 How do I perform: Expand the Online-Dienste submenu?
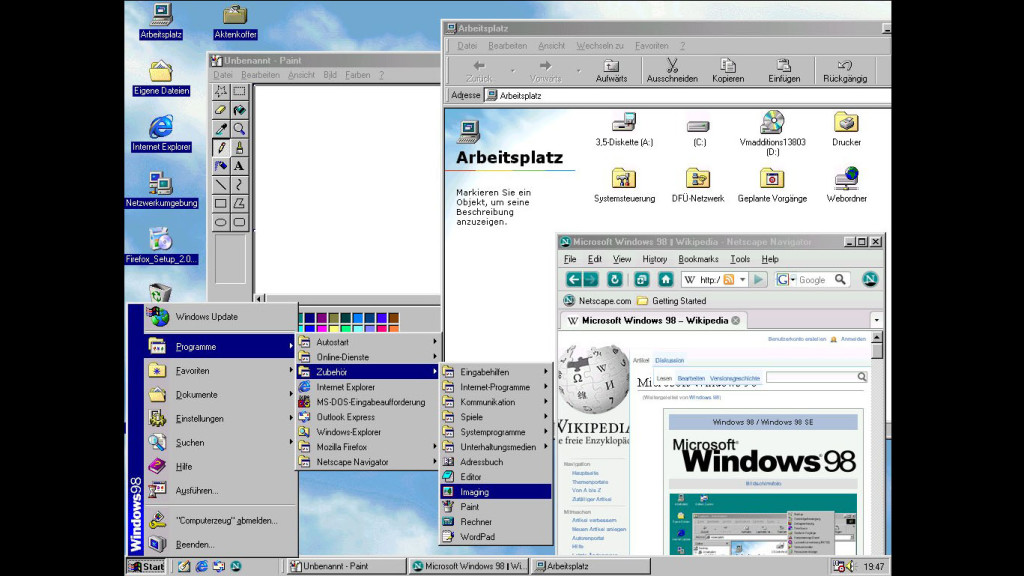(x=368, y=357)
